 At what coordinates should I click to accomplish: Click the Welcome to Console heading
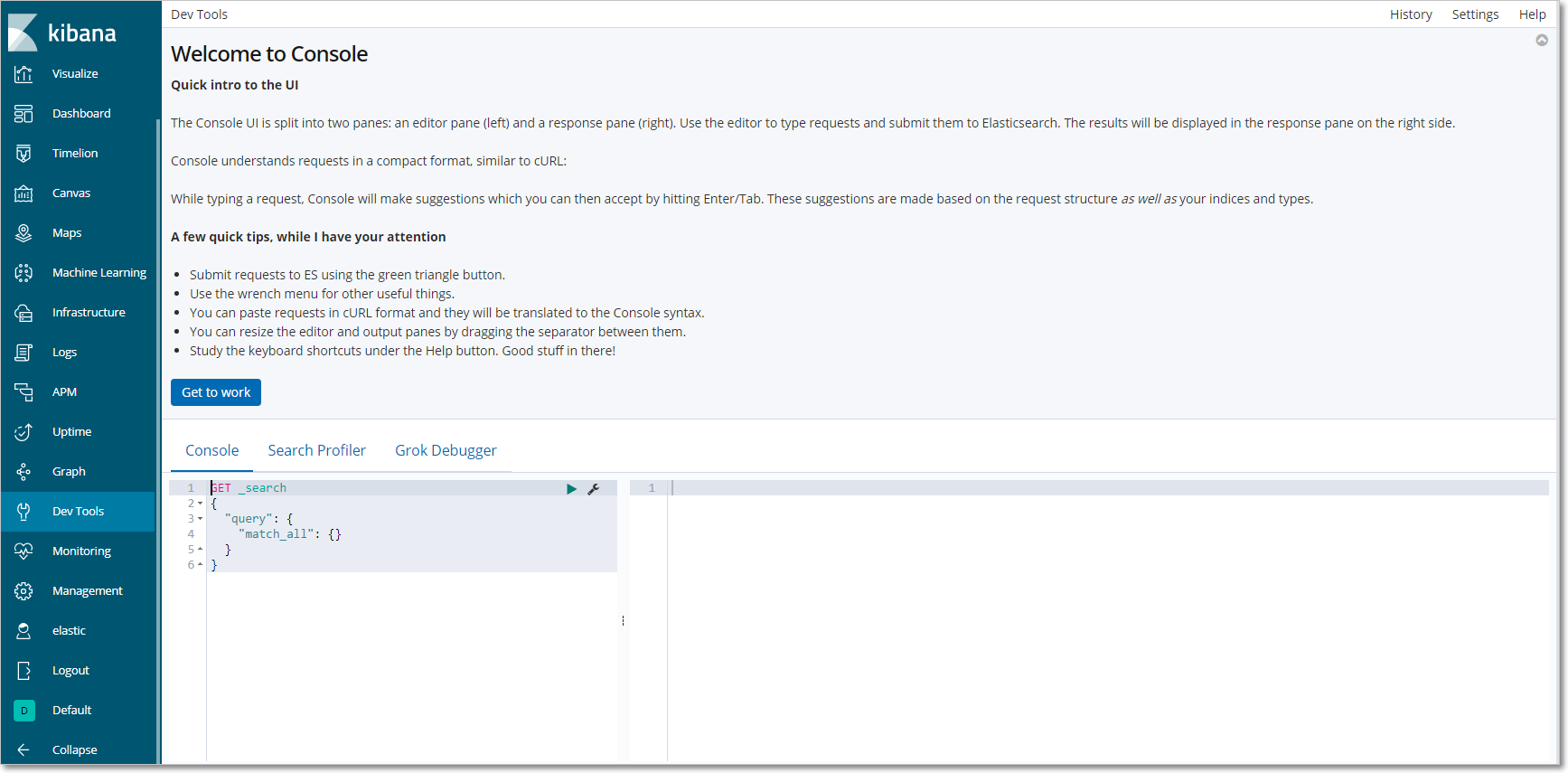[269, 54]
